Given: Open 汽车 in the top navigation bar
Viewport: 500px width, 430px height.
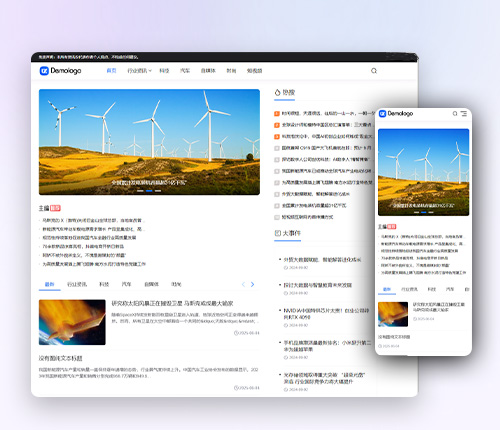Looking at the screenshot, I should [185, 71].
